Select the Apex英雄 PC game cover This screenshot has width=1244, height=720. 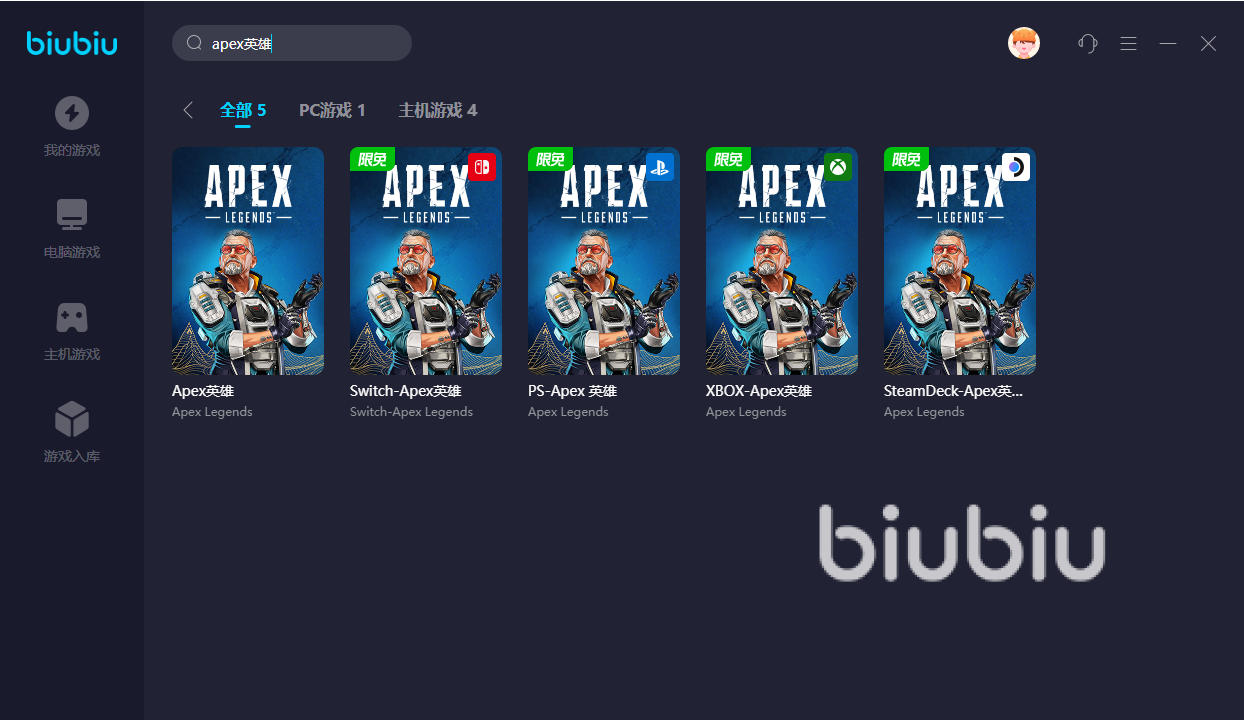click(x=248, y=261)
